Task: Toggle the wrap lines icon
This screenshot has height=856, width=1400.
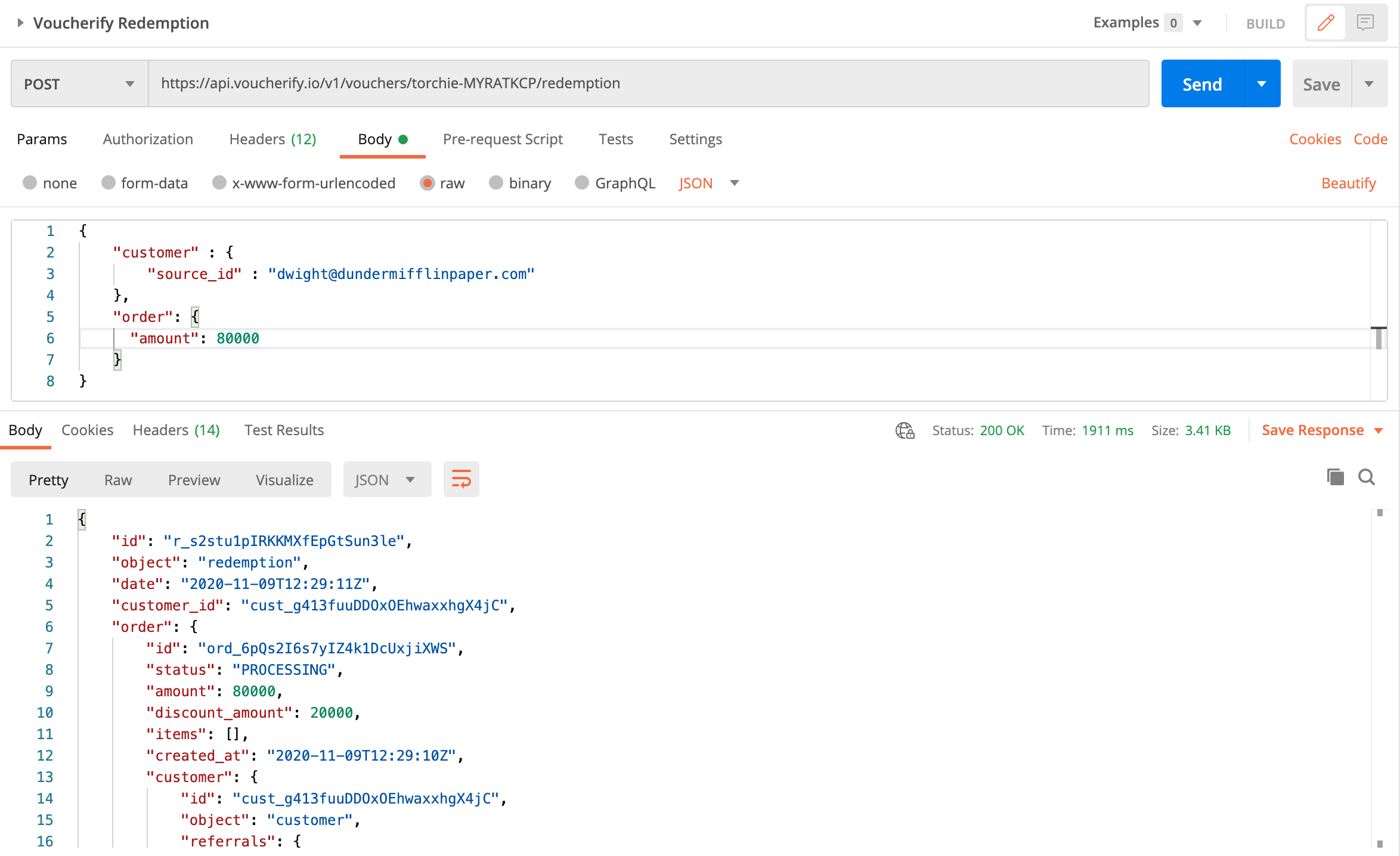Action: tap(461, 479)
